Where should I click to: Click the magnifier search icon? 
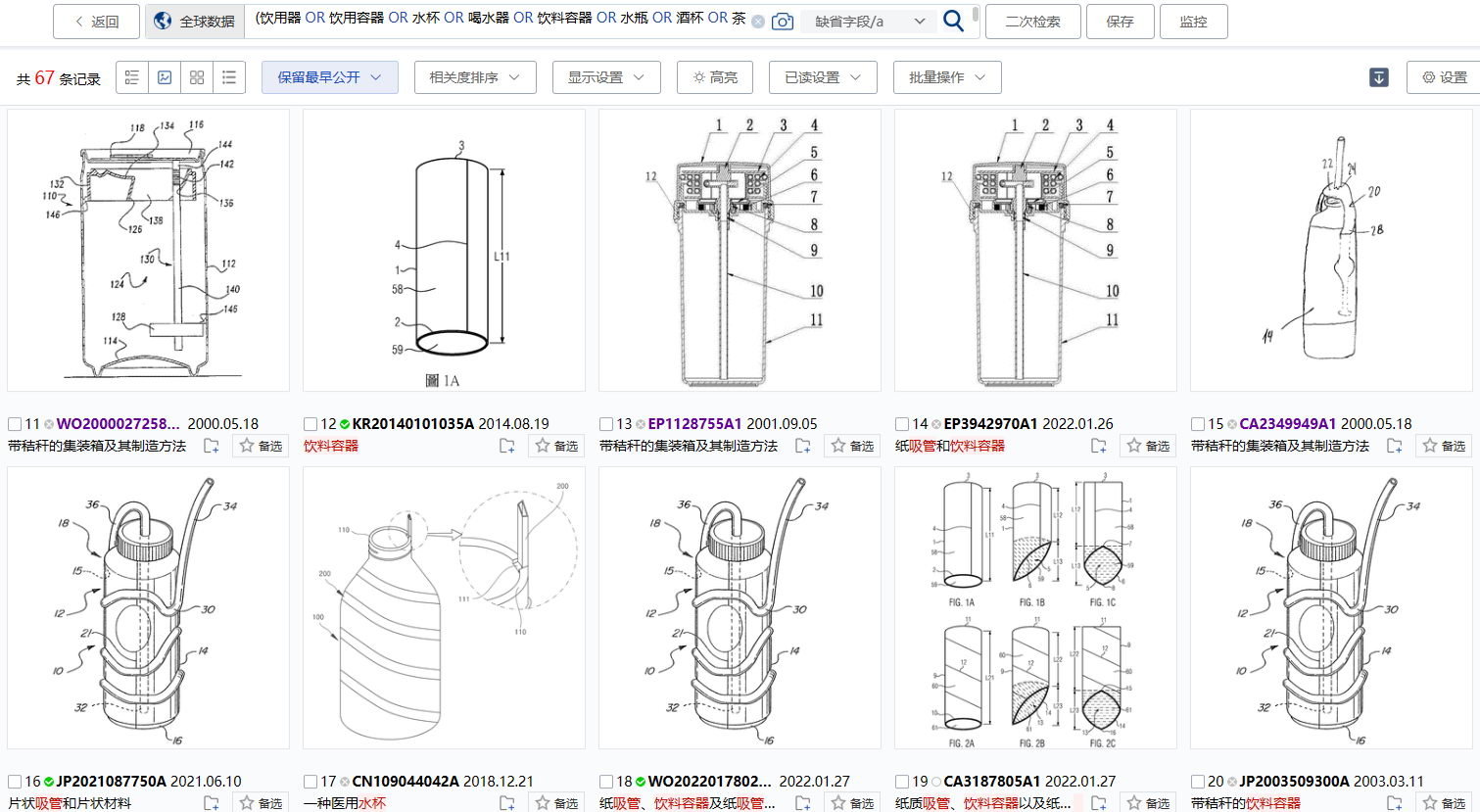953,21
